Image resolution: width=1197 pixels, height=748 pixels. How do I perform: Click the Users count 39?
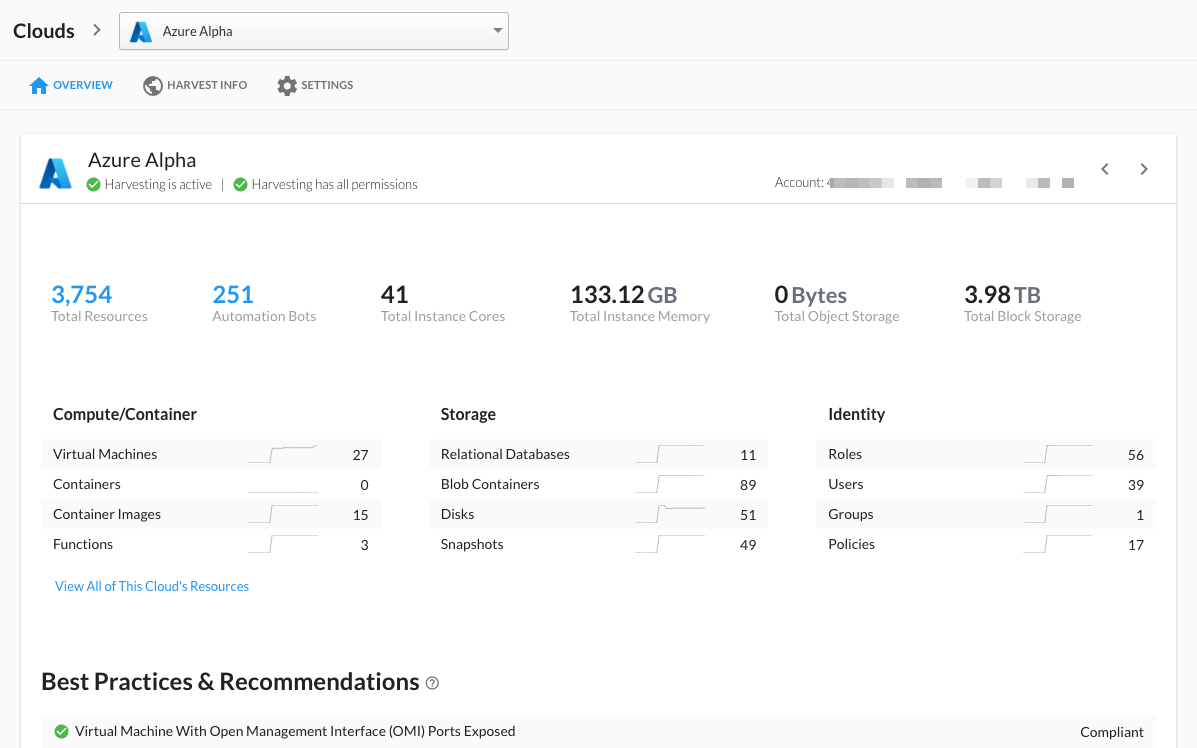pos(1136,485)
